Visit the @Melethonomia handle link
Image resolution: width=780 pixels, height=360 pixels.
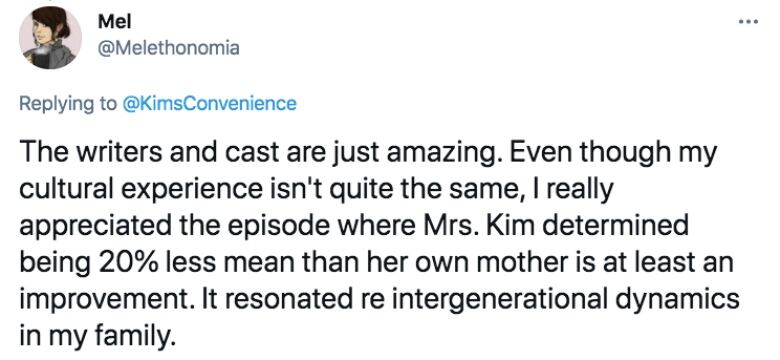pos(169,48)
